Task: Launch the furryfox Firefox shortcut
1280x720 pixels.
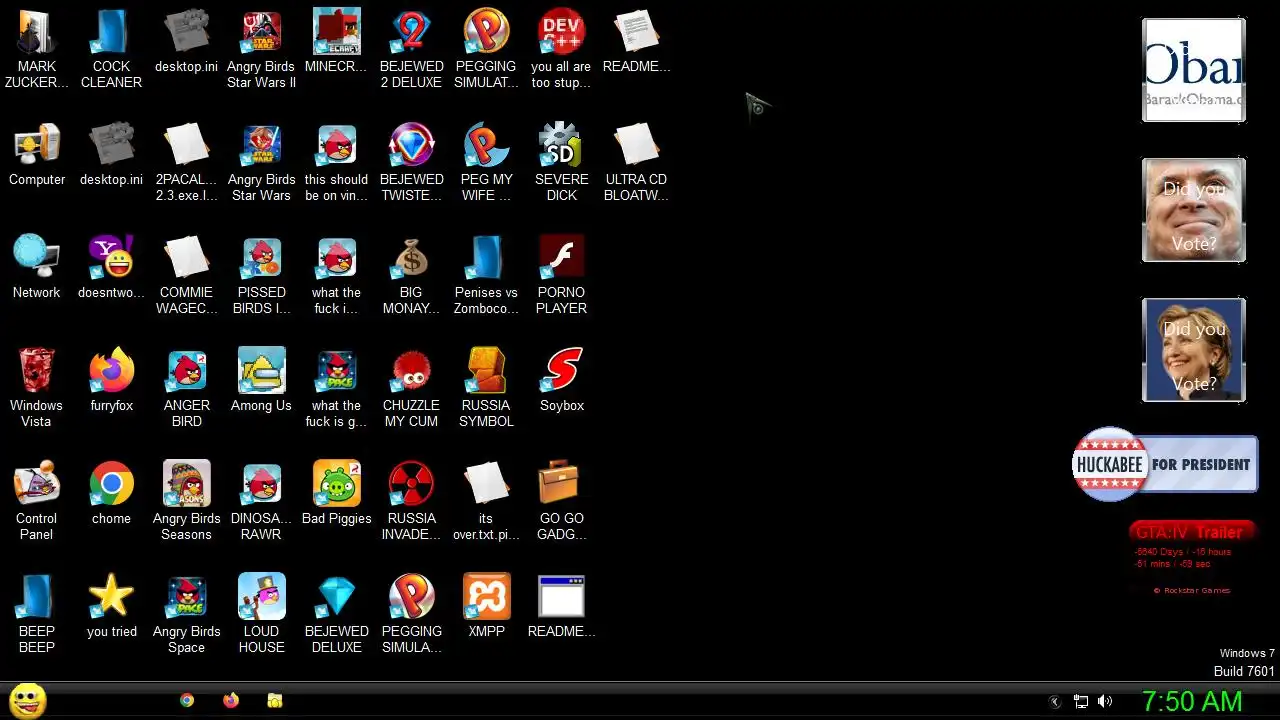Action: (x=111, y=381)
